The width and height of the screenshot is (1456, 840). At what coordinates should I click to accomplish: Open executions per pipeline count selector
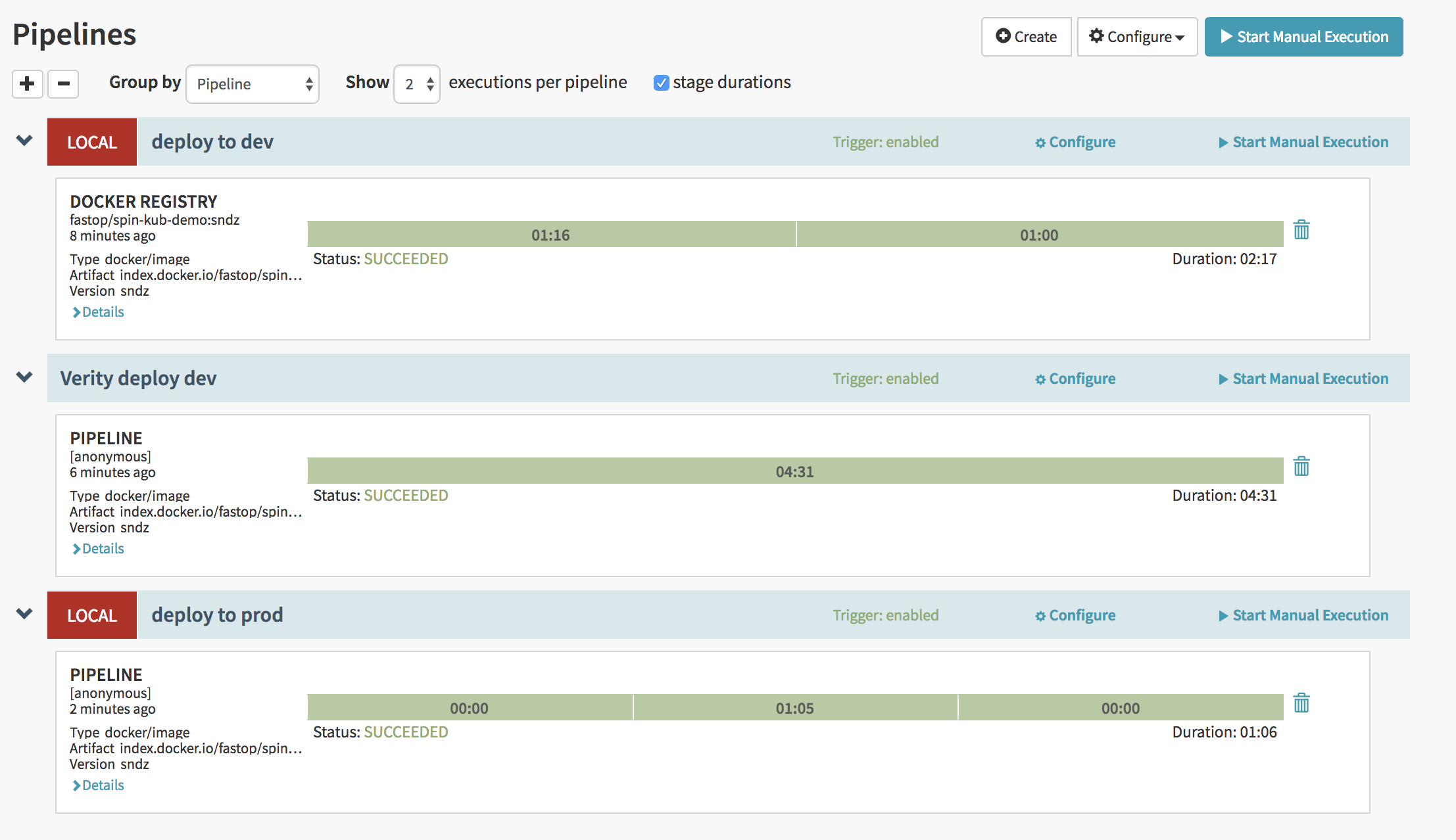[x=417, y=84]
